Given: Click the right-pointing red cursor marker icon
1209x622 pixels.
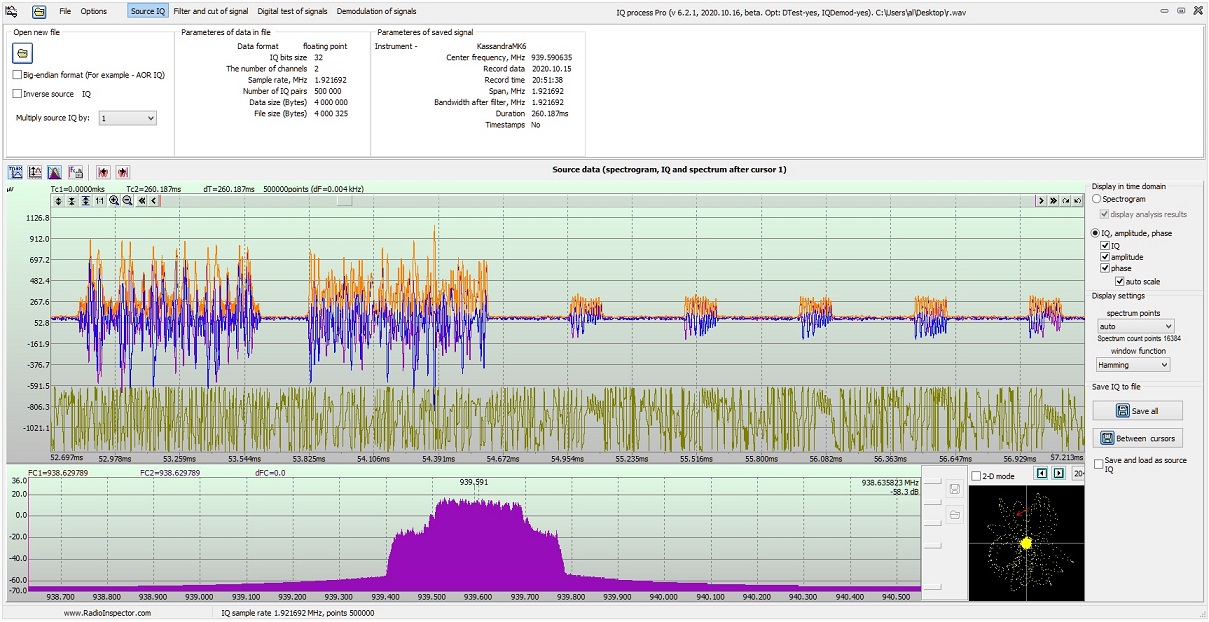Looking at the screenshot, I should 122,172.
